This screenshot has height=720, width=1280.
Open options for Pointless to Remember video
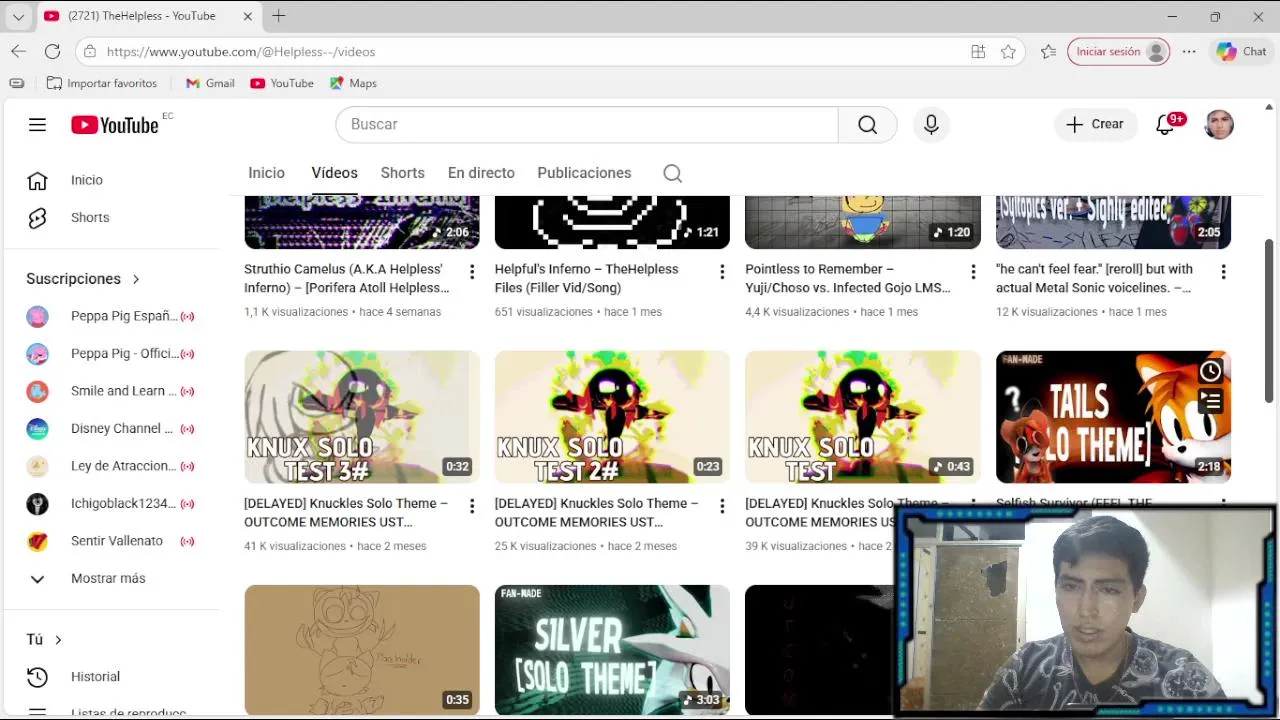click(x=973, y=271)
